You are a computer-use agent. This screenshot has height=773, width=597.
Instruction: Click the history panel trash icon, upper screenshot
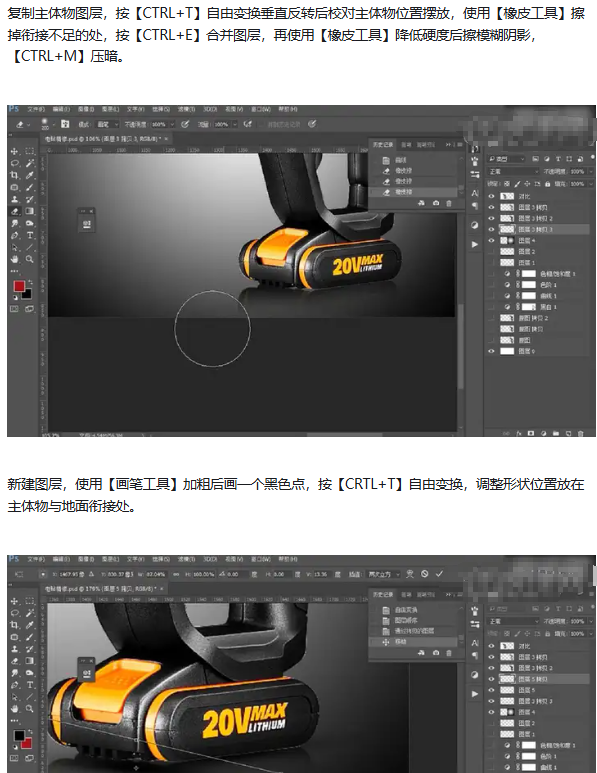coord(449,203)
